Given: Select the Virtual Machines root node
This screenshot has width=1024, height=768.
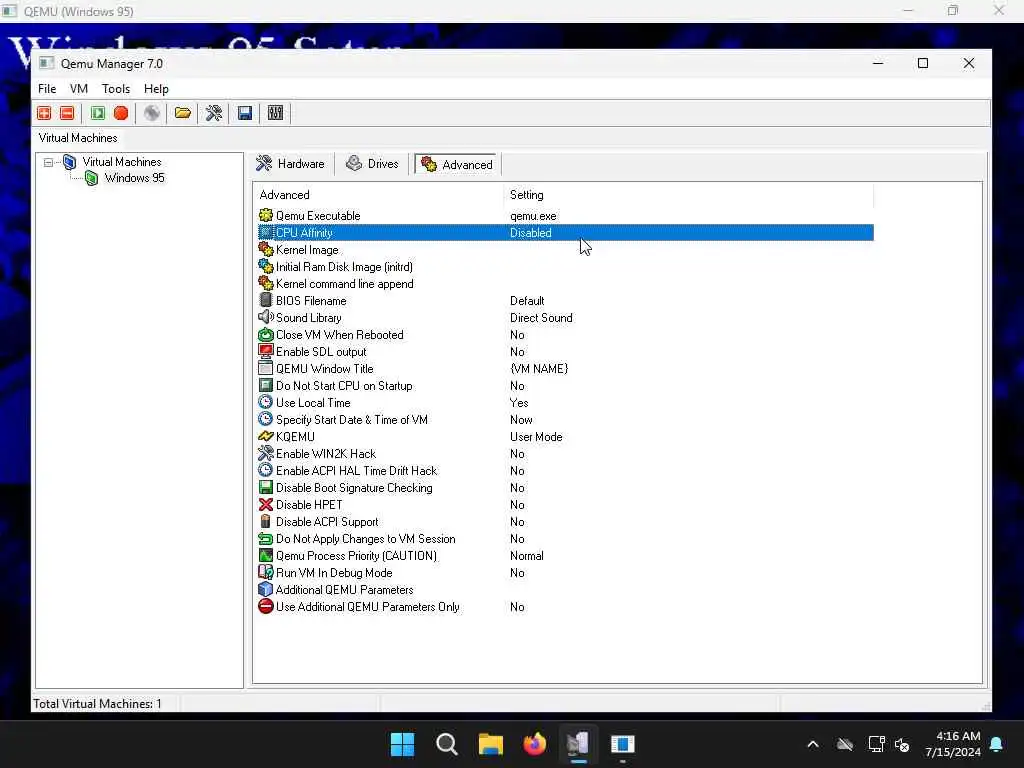Looking at the screenshot, I should coord(121,162).
